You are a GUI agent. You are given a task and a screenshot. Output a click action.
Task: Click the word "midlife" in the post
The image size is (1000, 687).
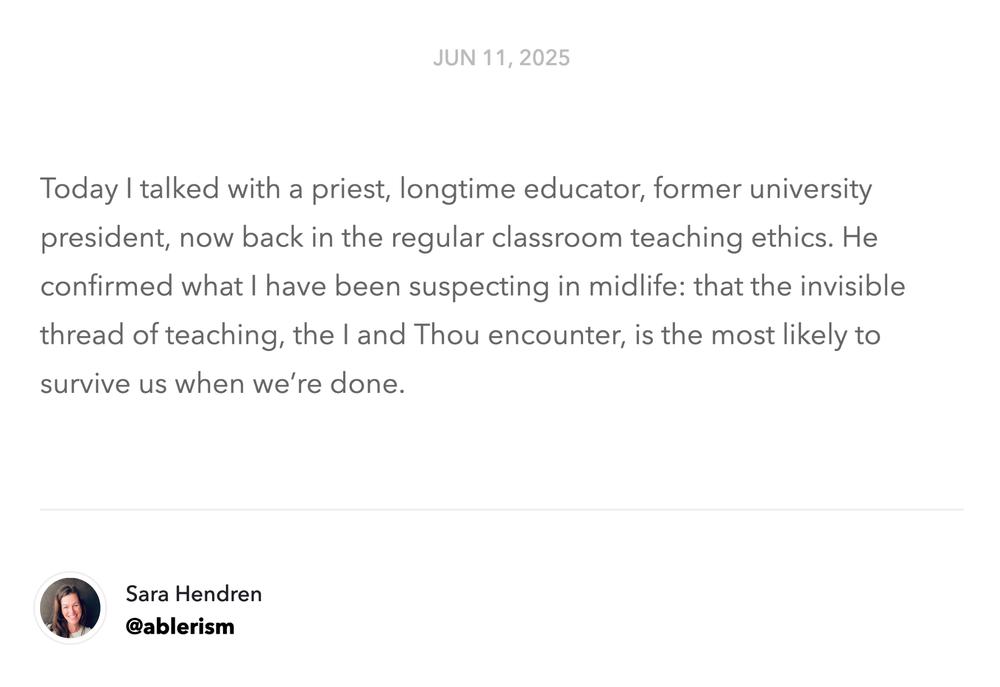point(636,286)
